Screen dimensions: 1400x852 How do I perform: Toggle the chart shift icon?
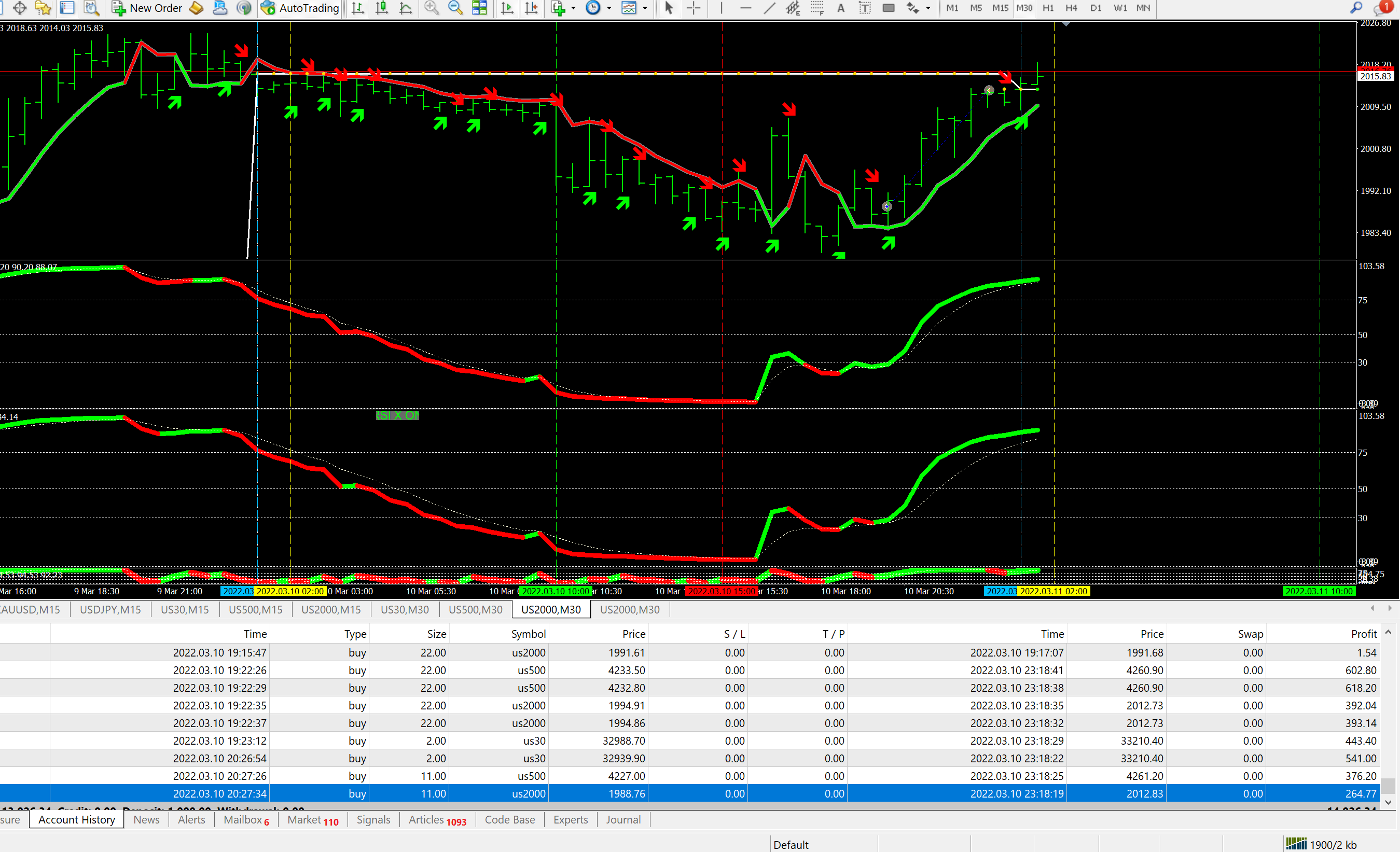[531, 8]
